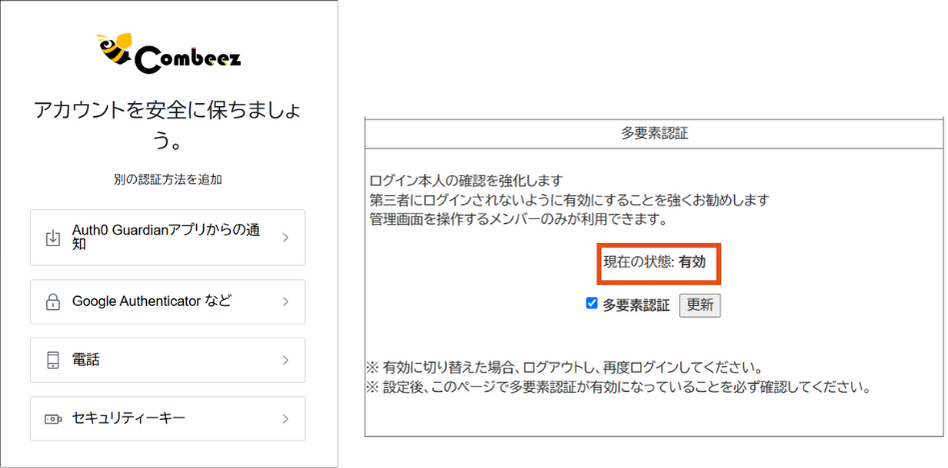Select the 電話 authentication method label
This screenshot has height=468, width=948.
[86, 360]
